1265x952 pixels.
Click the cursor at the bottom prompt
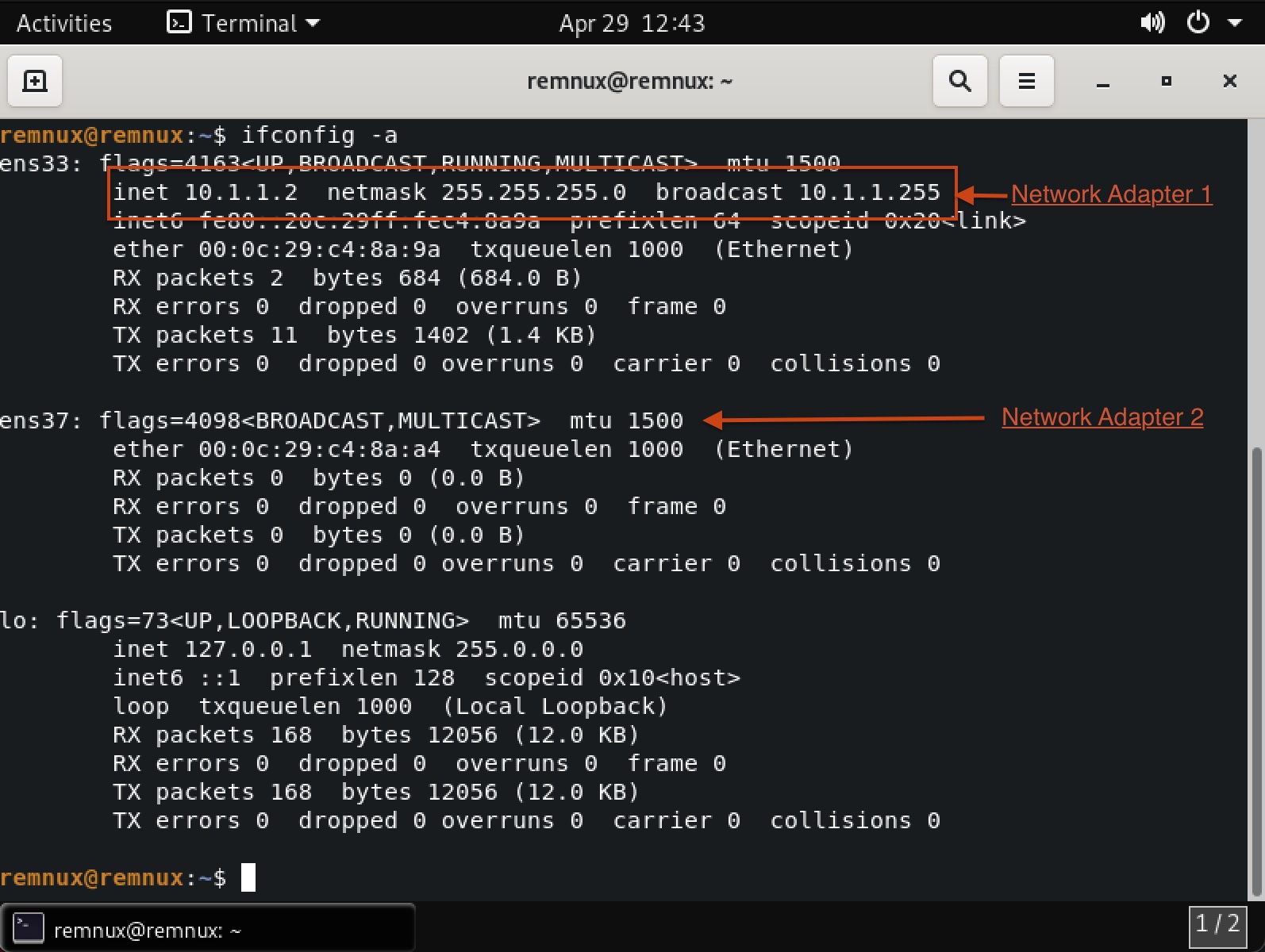pos(248,877)
